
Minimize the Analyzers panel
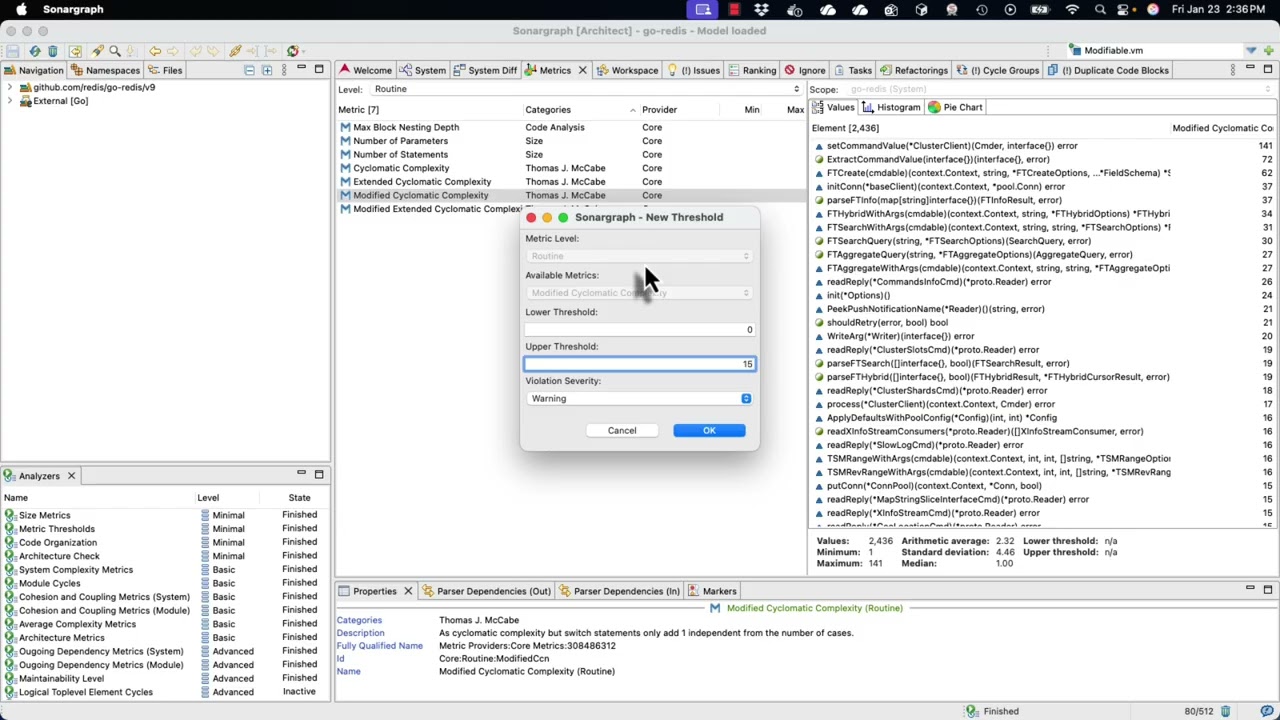click(x=301, y=474)
